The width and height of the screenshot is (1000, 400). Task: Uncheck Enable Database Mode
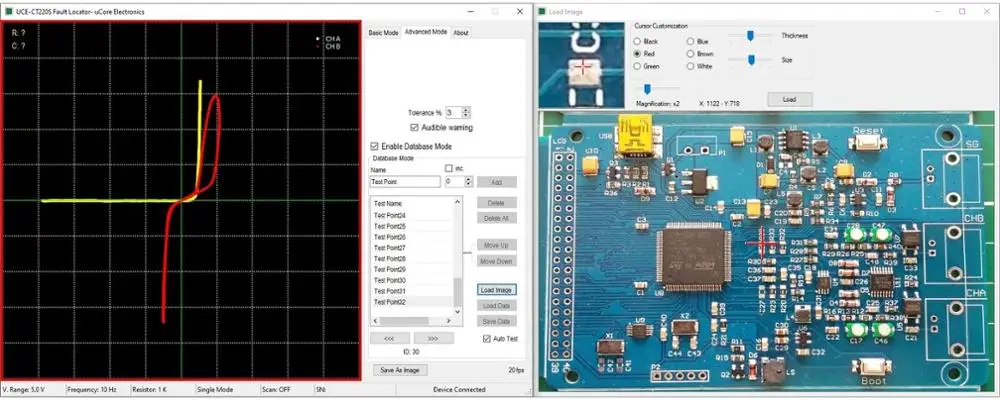375,146
